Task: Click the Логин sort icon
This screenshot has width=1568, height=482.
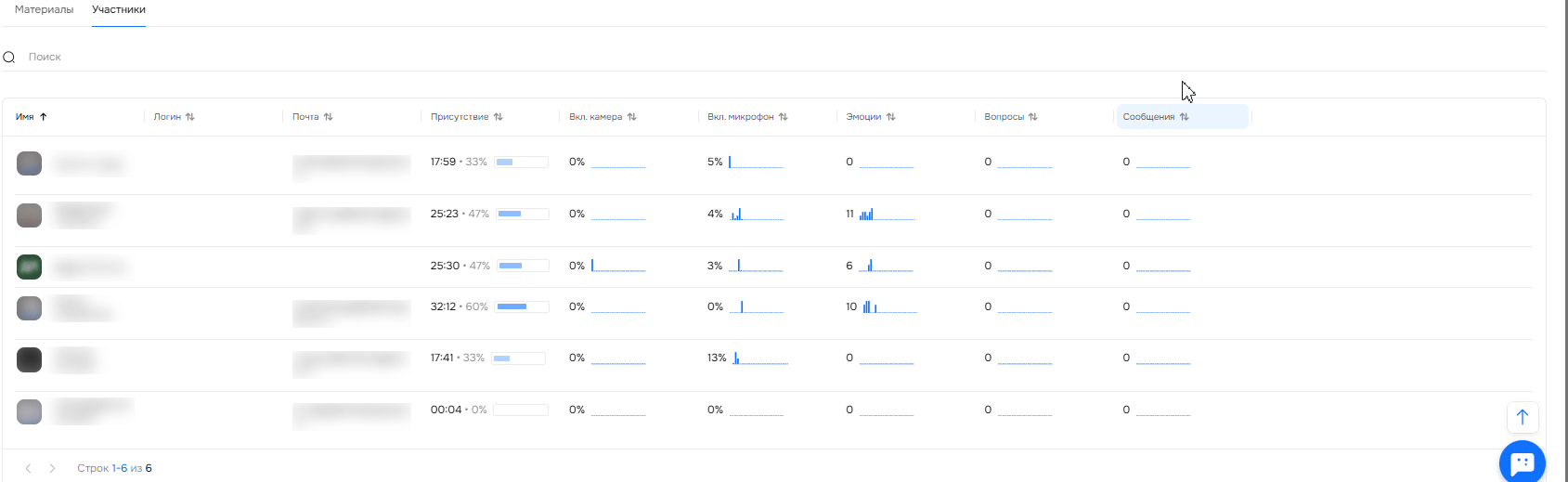Action: 190,117
